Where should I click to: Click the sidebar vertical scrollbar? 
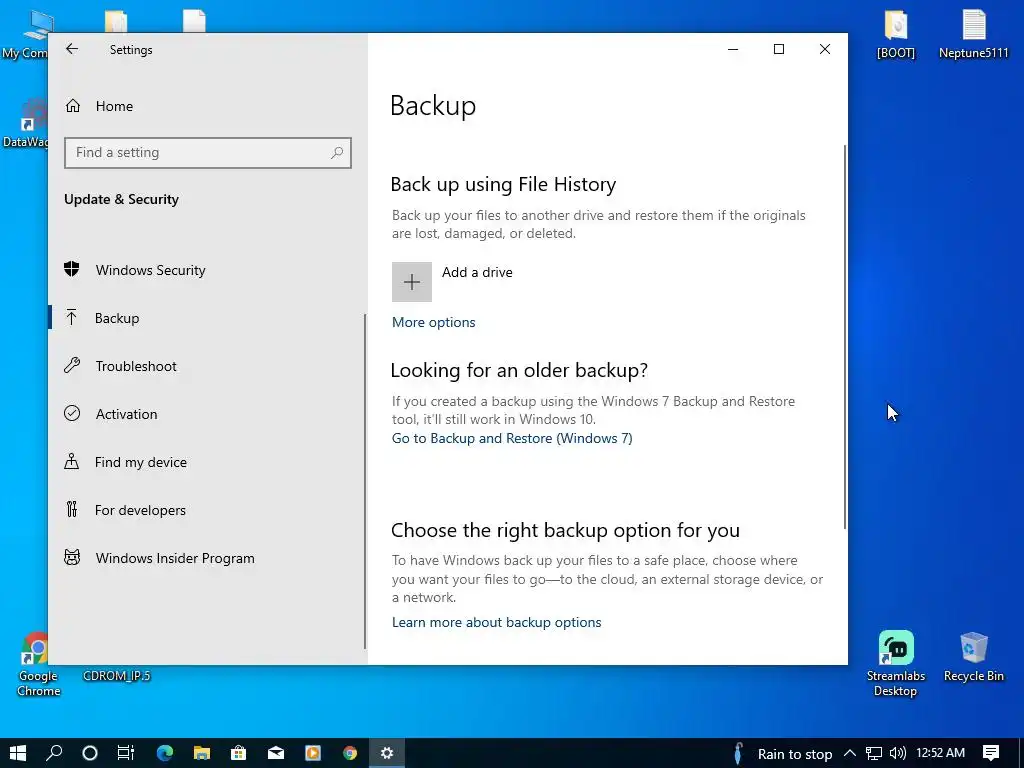(x=365, y=481)
